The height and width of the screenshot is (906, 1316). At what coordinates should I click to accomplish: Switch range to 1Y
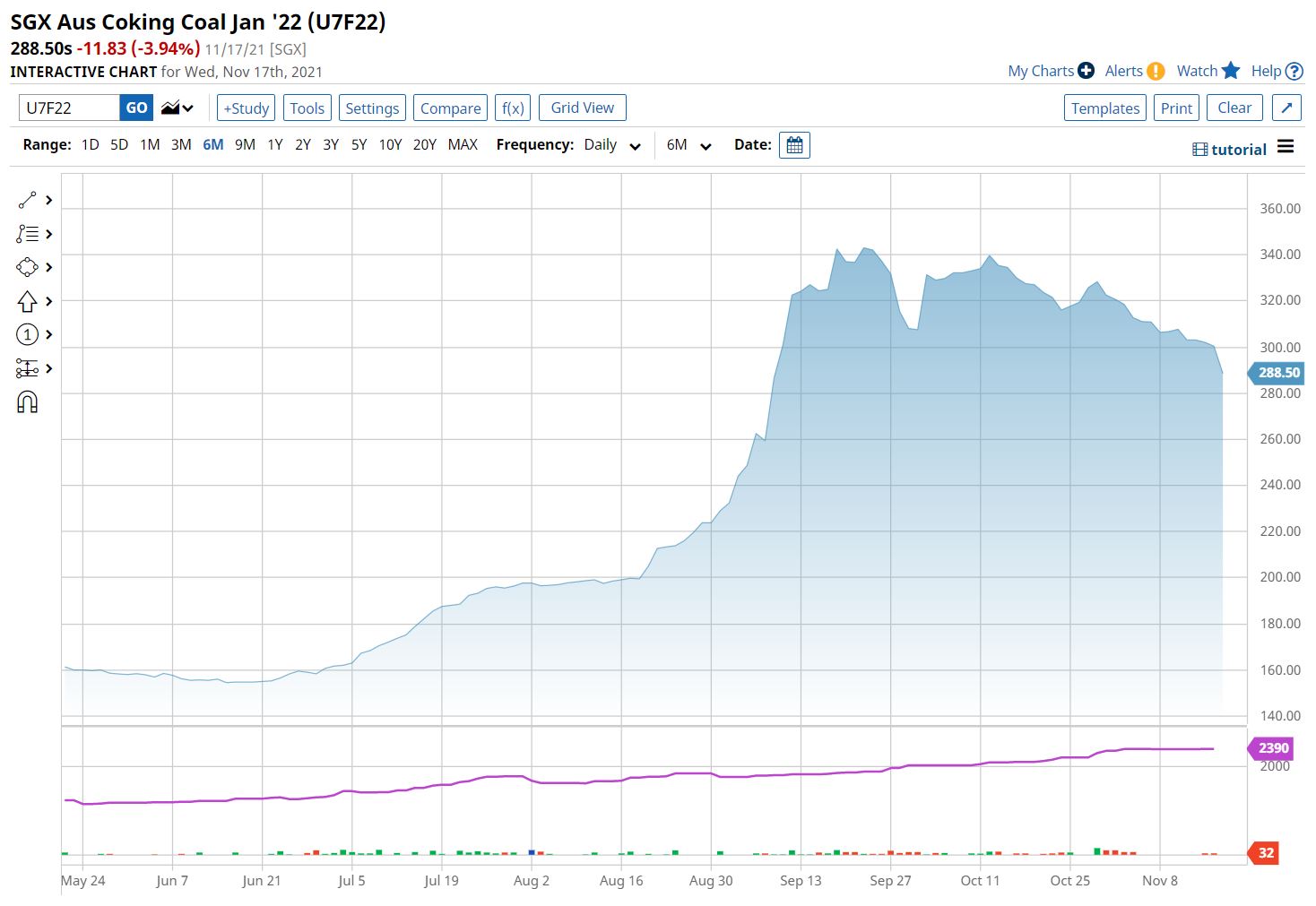(275, 144)
